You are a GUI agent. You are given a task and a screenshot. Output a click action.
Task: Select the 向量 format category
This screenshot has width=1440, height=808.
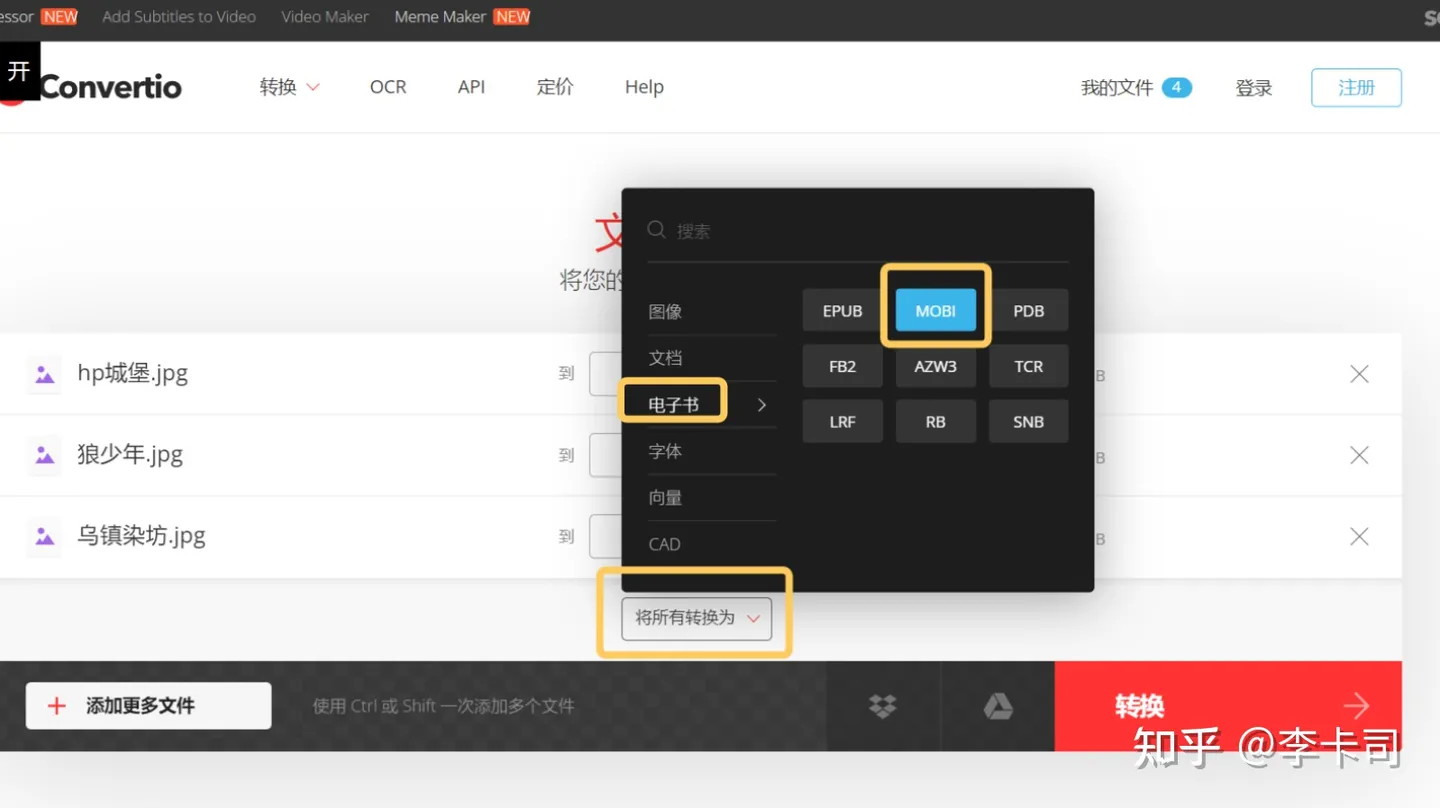(x=665, y=497)
